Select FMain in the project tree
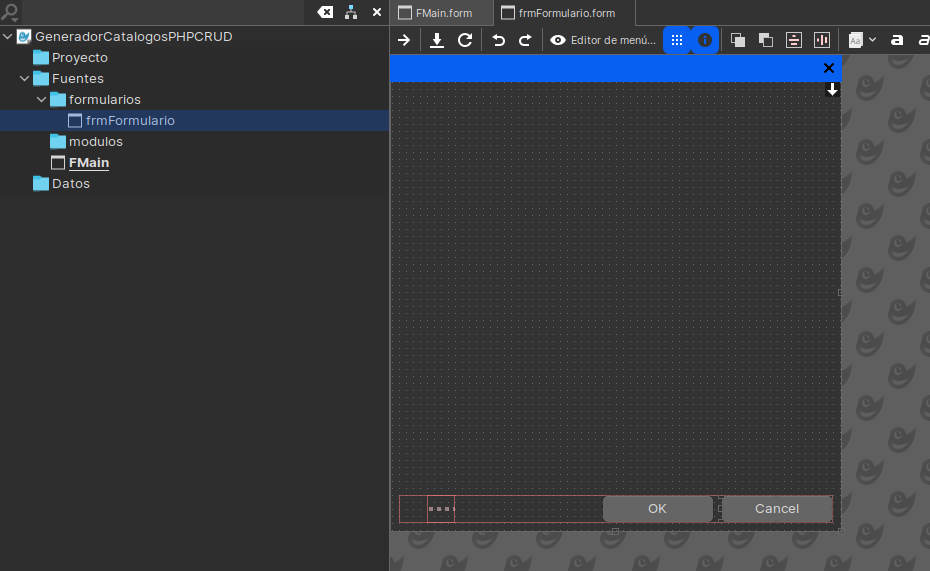This screenshot has height=571, width=930. [x=89, y=163]
